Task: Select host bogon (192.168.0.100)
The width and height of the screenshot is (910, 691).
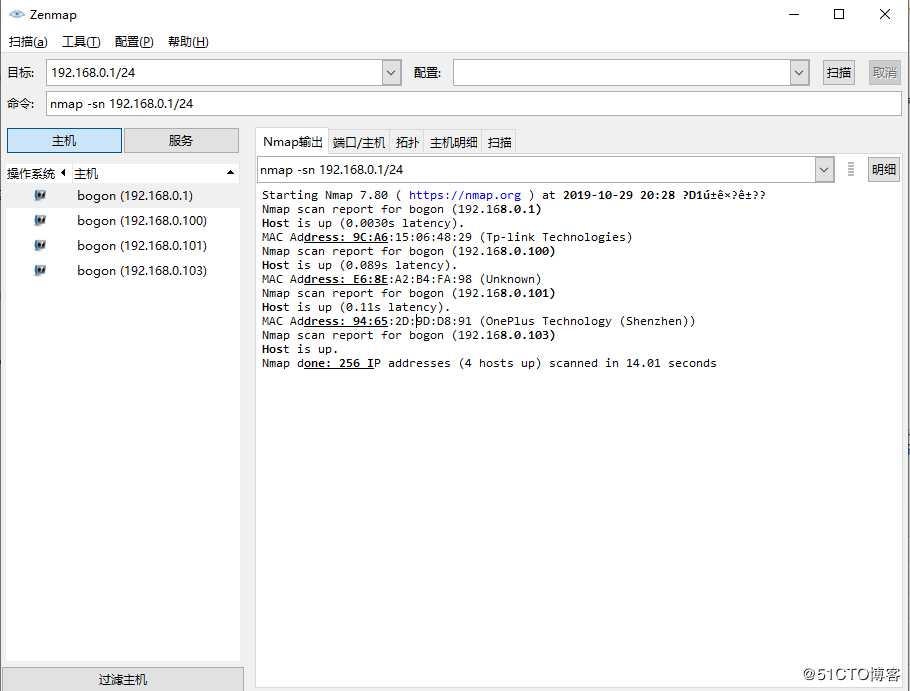Action: 142,221
